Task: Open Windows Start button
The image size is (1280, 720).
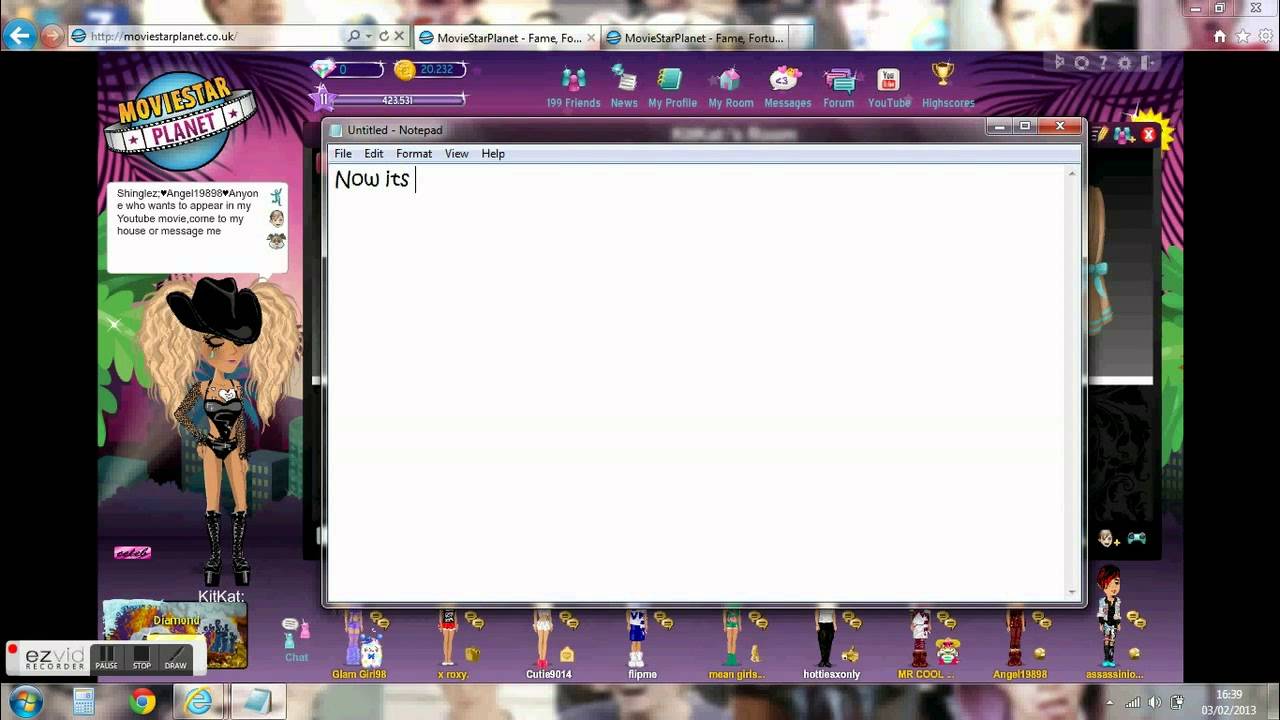Action: coord(24,702)
